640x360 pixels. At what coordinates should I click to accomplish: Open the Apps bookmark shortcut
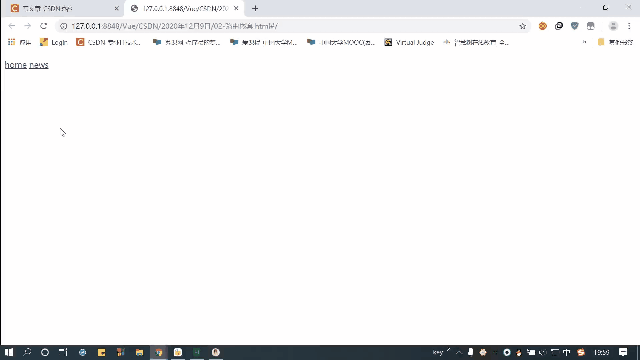(x=19, y=42)
